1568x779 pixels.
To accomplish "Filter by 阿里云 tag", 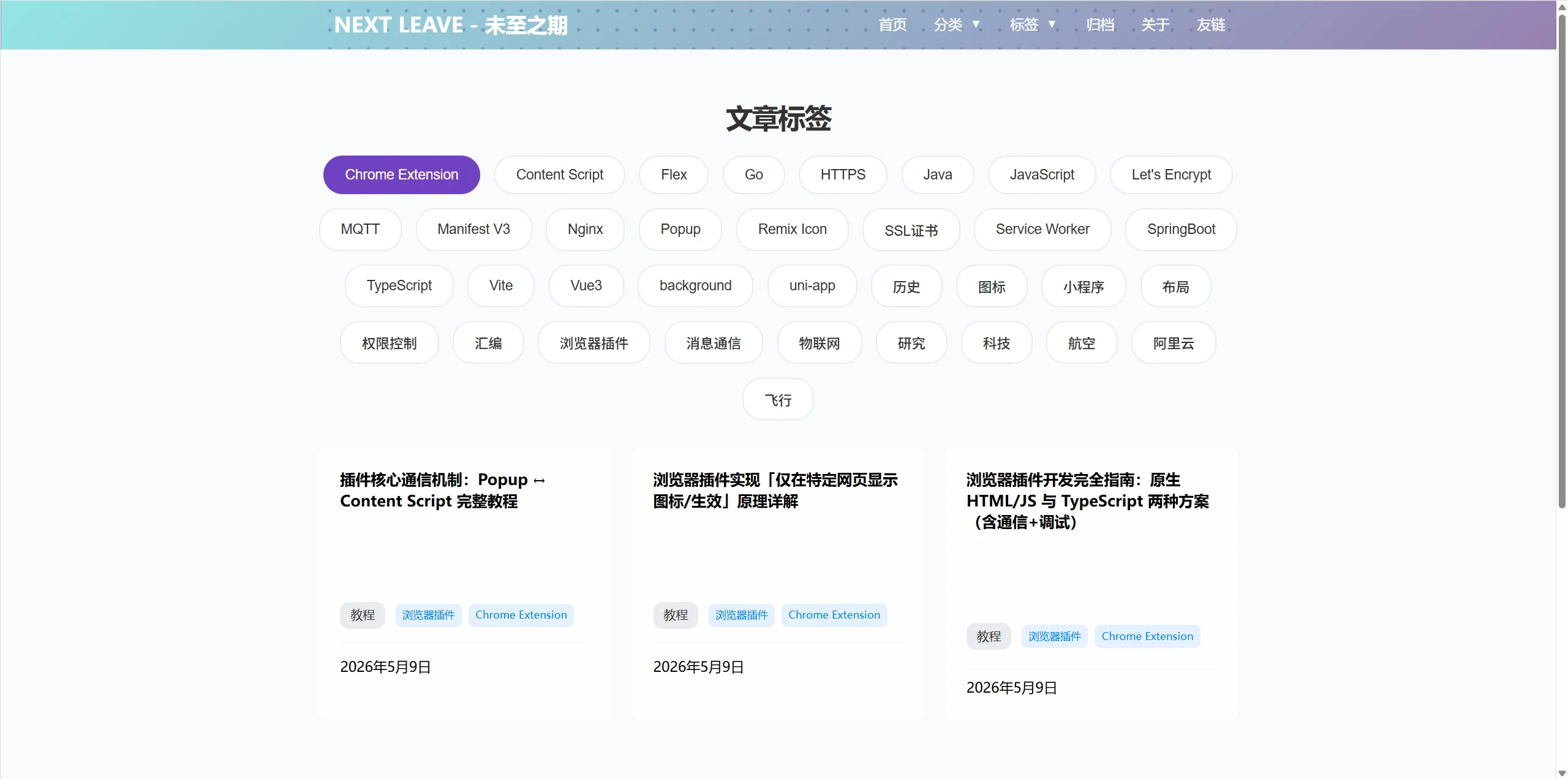I will [1174, 342].
